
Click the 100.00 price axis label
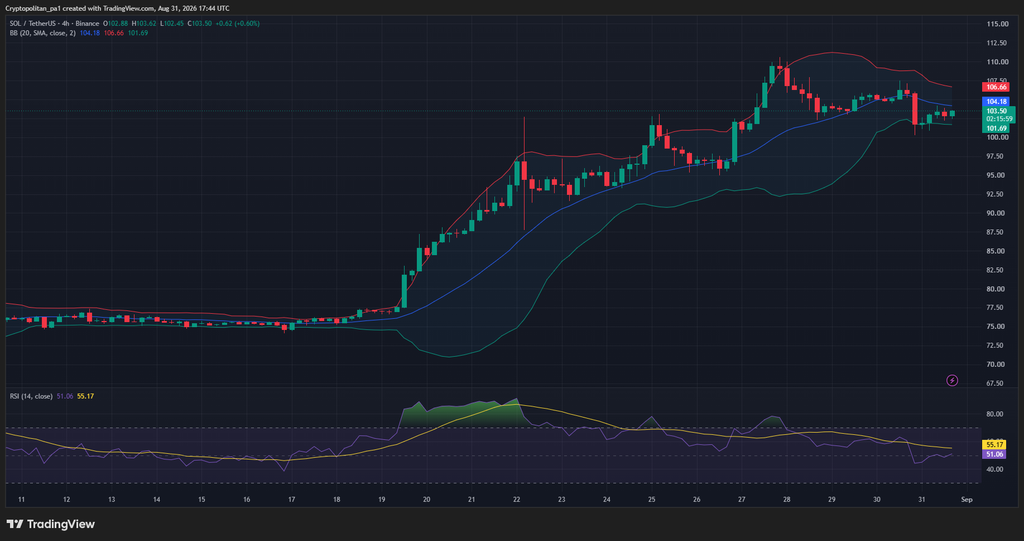[x=997, y=137]
